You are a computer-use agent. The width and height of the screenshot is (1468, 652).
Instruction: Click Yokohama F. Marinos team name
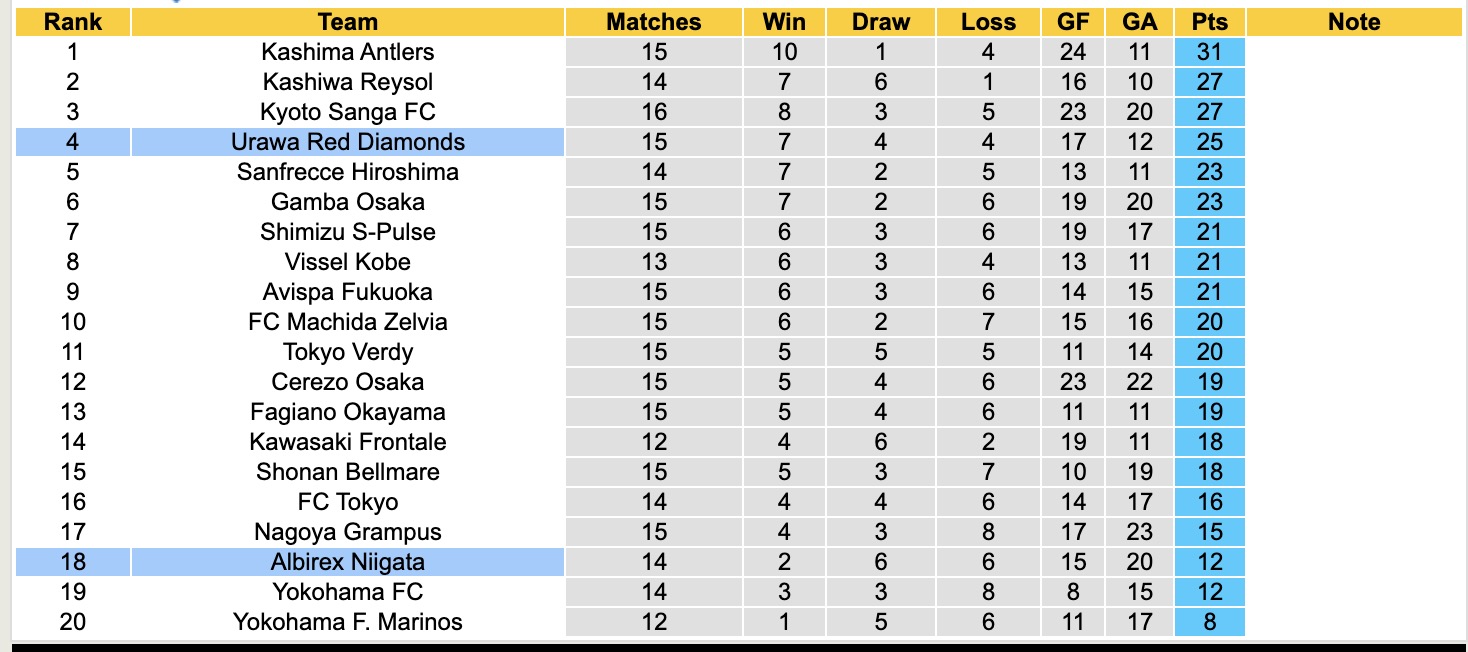tap(347, 622)
